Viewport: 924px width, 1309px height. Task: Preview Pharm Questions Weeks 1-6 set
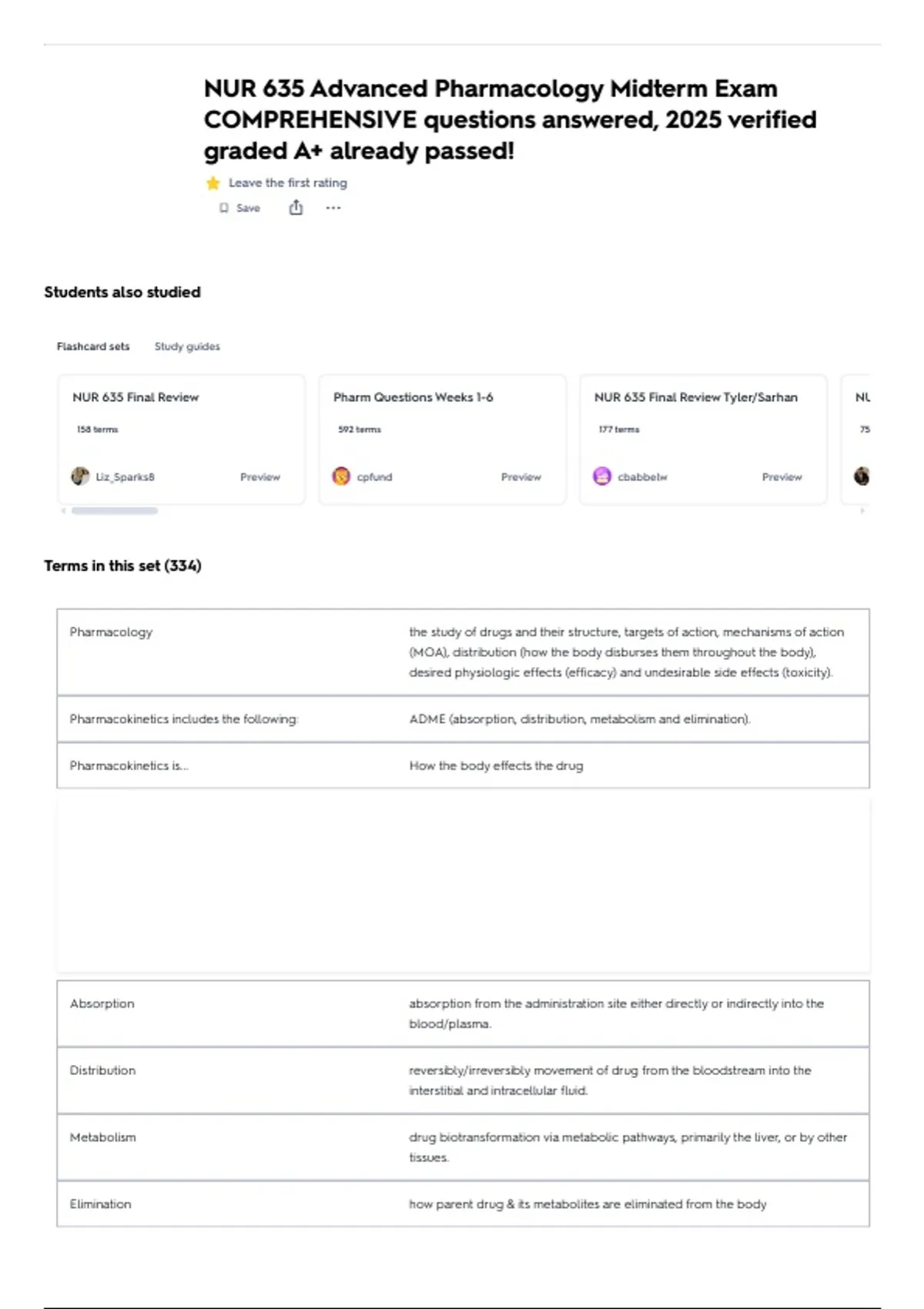521,477
